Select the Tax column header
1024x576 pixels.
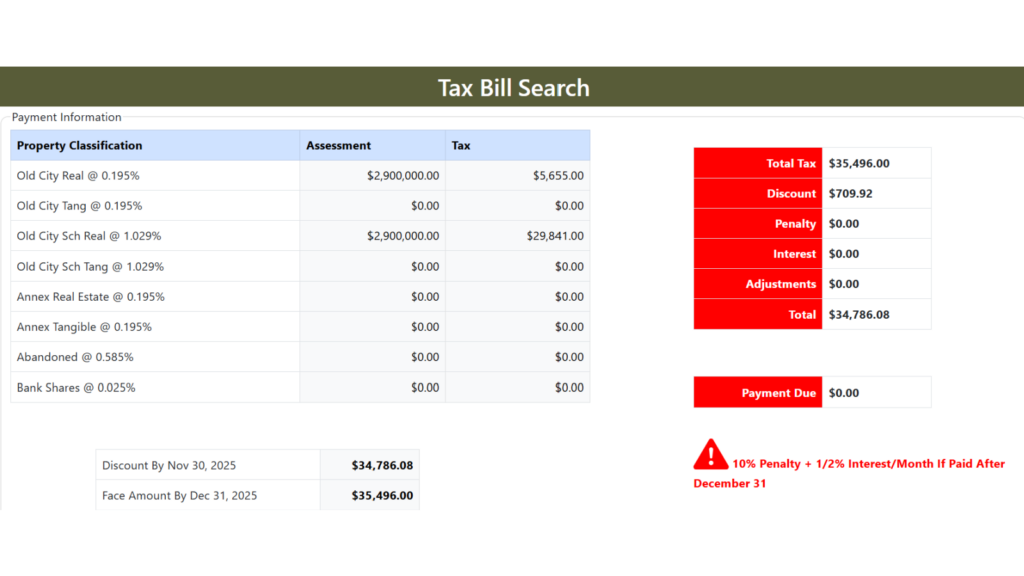(x=518, y=145)
